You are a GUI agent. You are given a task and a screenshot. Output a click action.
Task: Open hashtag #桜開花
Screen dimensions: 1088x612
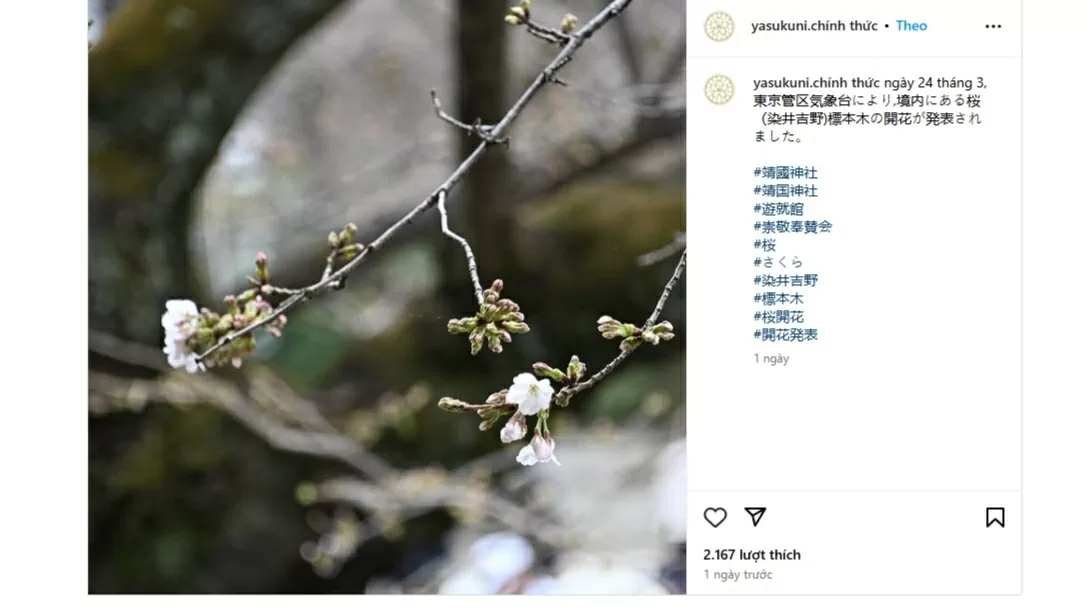tap(779, 317)
